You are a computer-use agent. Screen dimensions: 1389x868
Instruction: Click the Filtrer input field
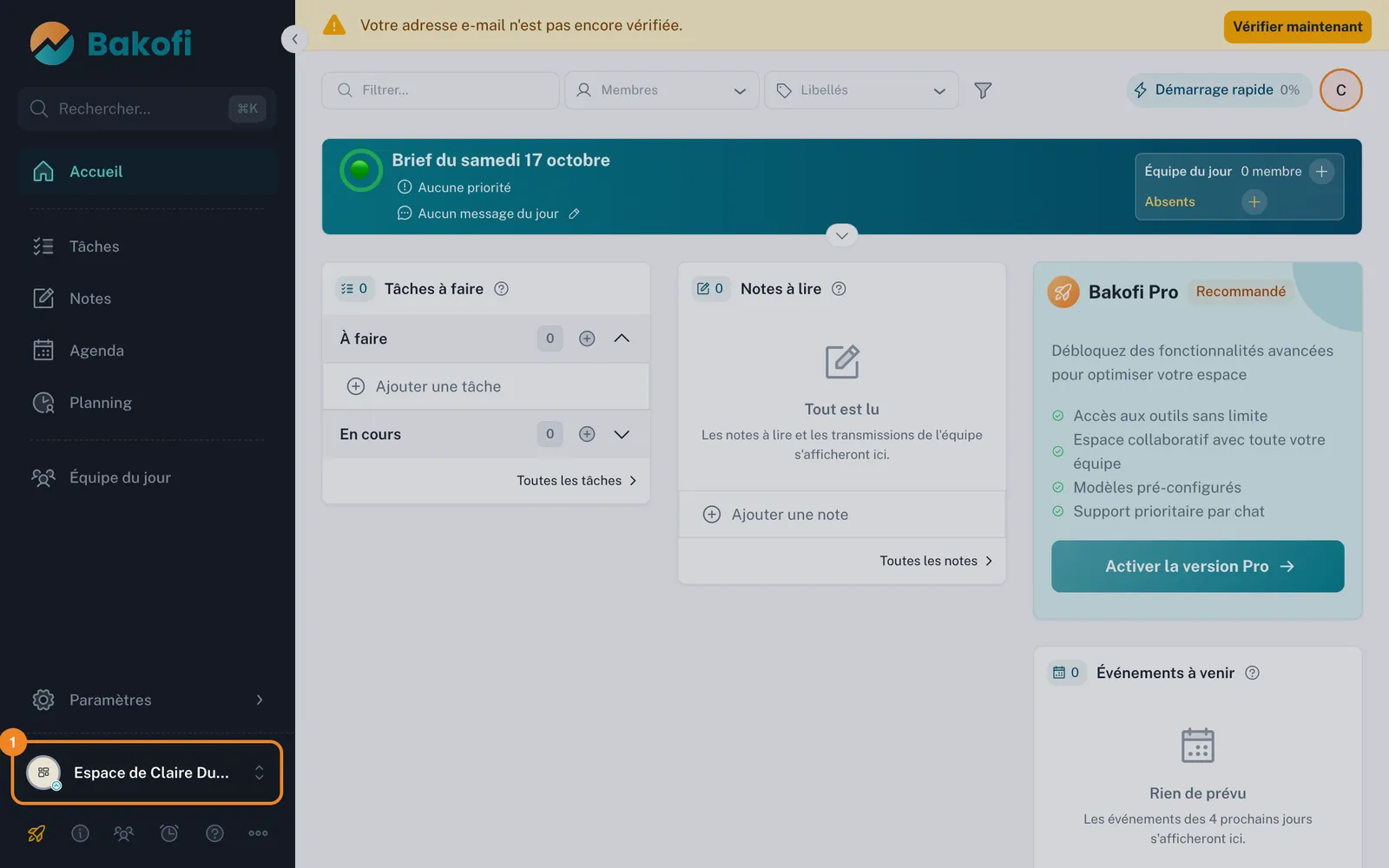[x=440, y=90]
